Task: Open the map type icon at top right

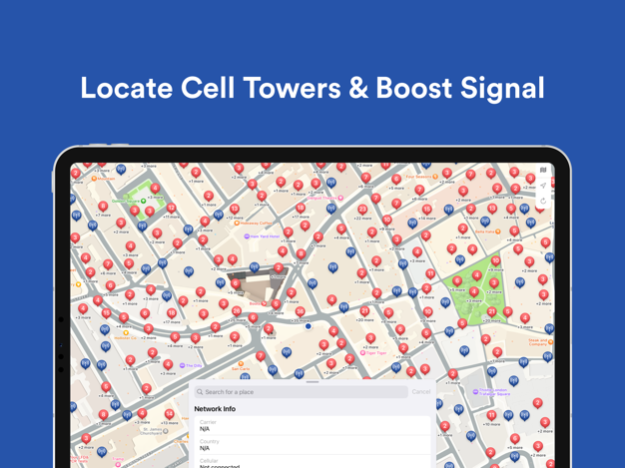Action: click(x=543, y=170)
